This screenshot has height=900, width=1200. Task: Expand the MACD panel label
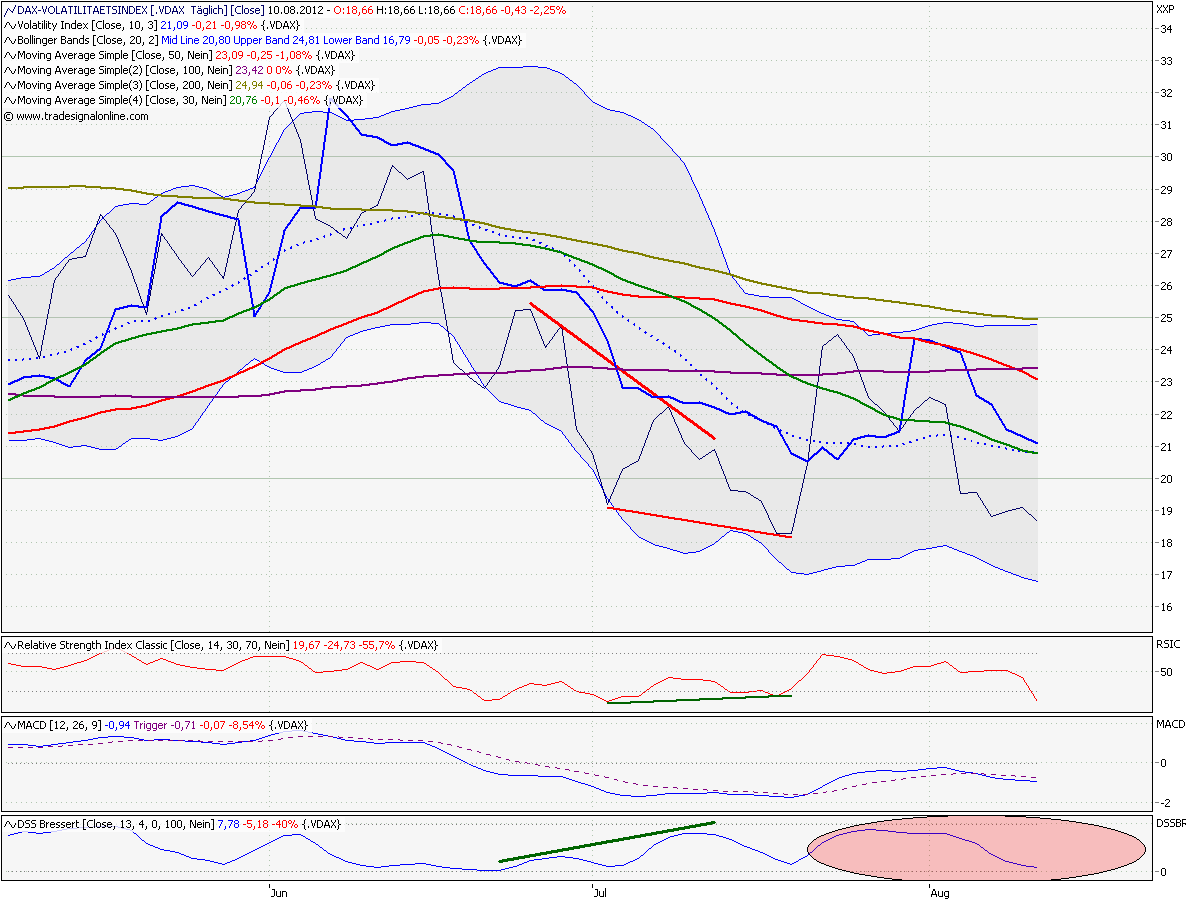click(1169, 722)
